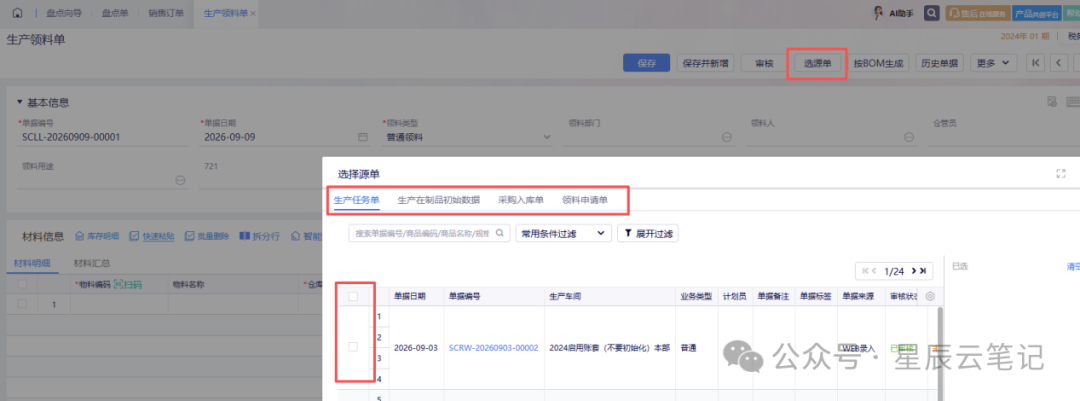Open column settings gear in source table
Screen dimensions: 1080x401
930,296
